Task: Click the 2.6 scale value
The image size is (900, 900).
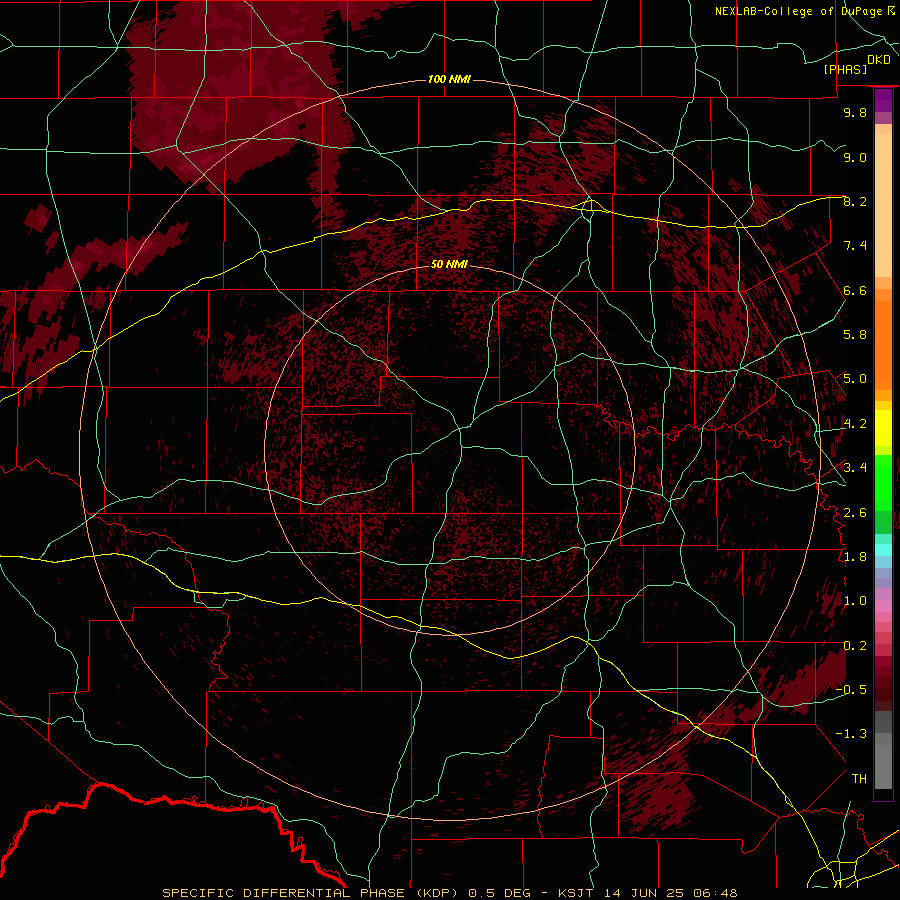Action: [855, 512]
